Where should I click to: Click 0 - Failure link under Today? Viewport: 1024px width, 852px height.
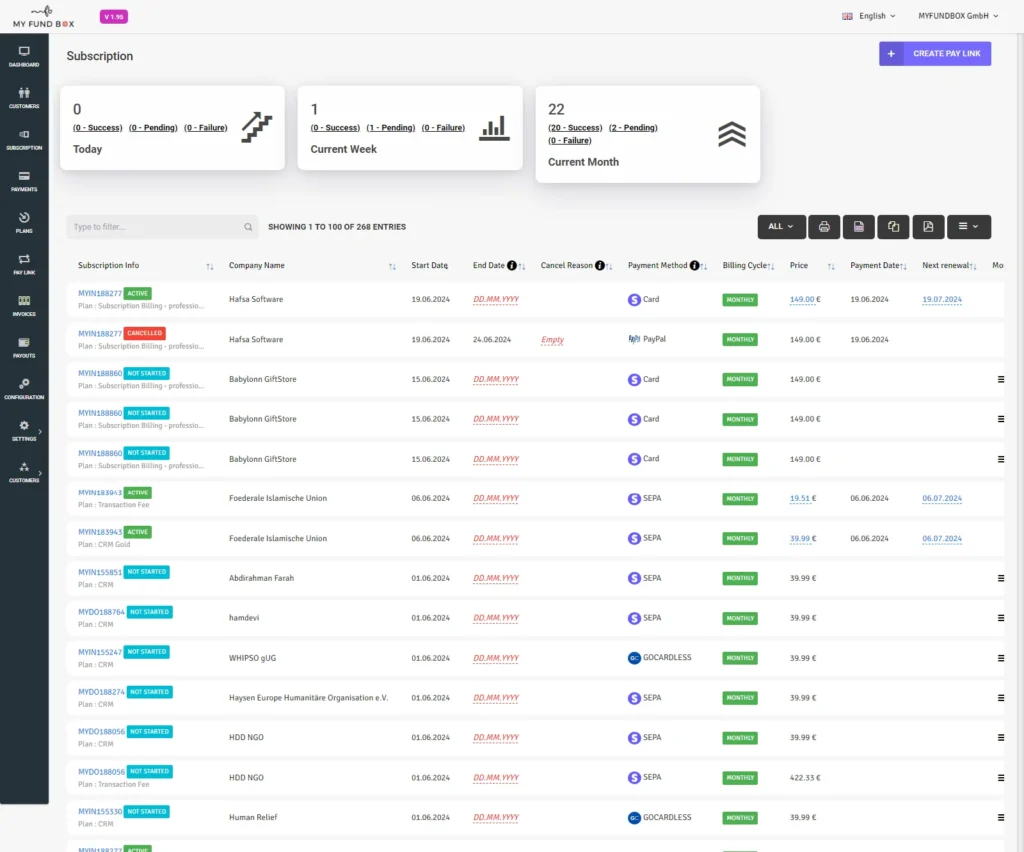pyautogui.click(x=206, y=128)
